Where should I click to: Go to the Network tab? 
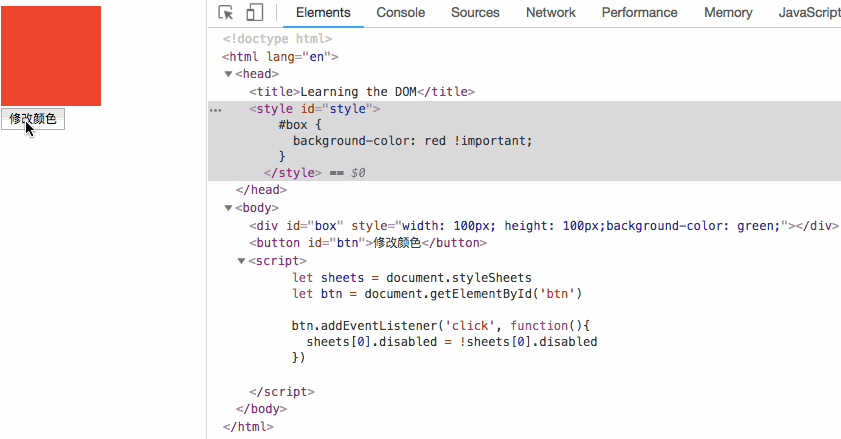click(x=550, y=13)
